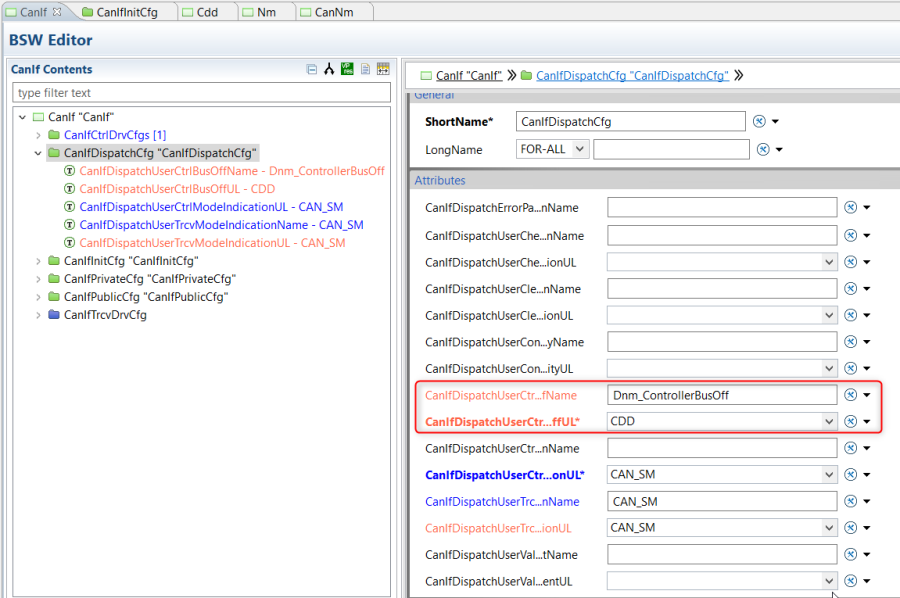900x598 pixels.
Task: Click round icon on CanIfDispatchUserTrc...ionUL row
Action: tap(851, 527)
